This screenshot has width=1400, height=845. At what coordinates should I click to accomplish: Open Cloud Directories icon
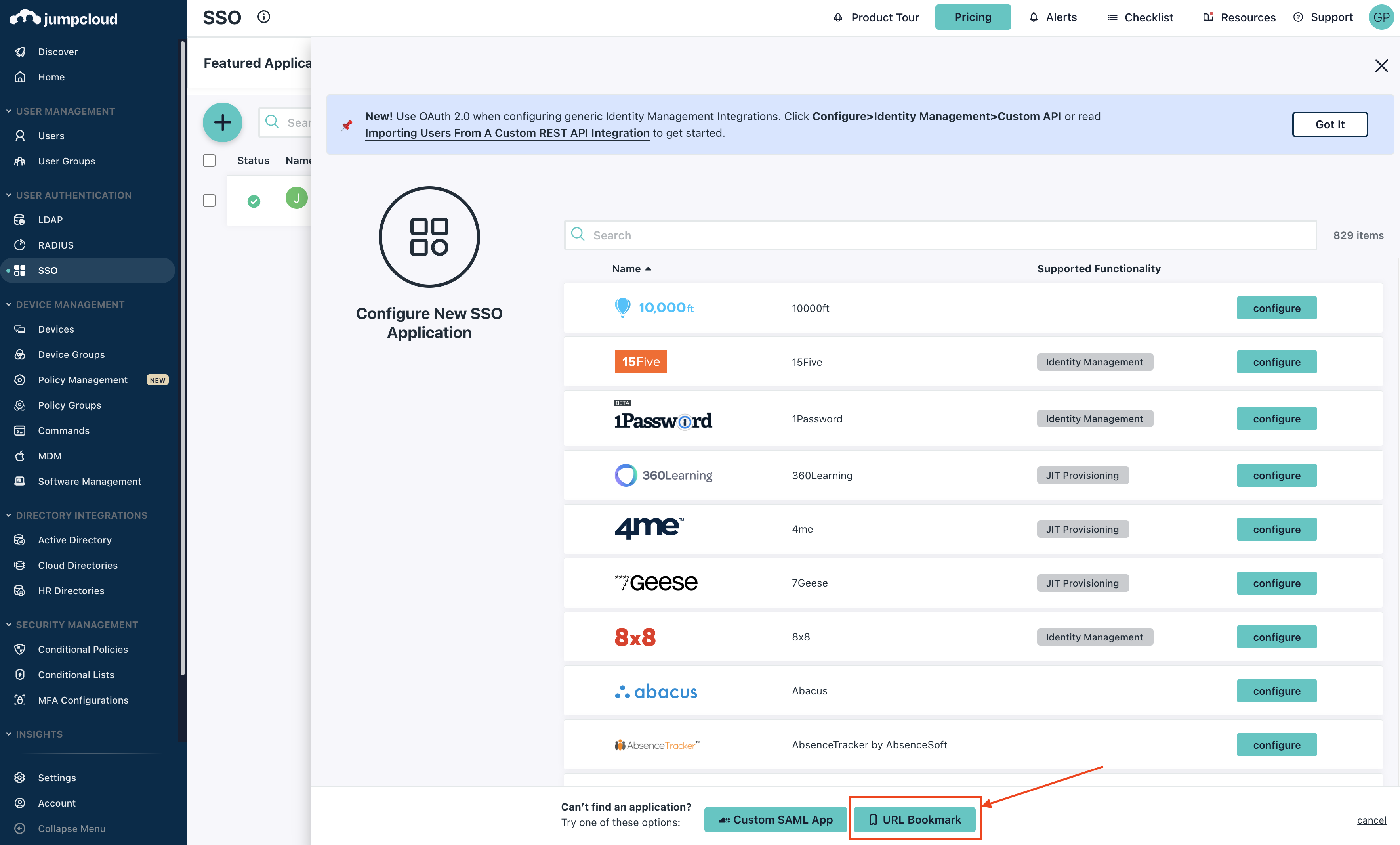pos(20,565)
